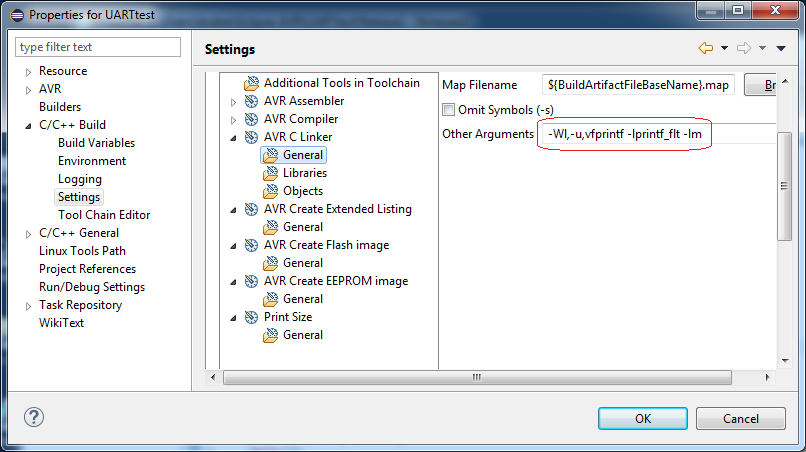
Task: Click the back navigation arrow icon
Action: click(706, 48)
